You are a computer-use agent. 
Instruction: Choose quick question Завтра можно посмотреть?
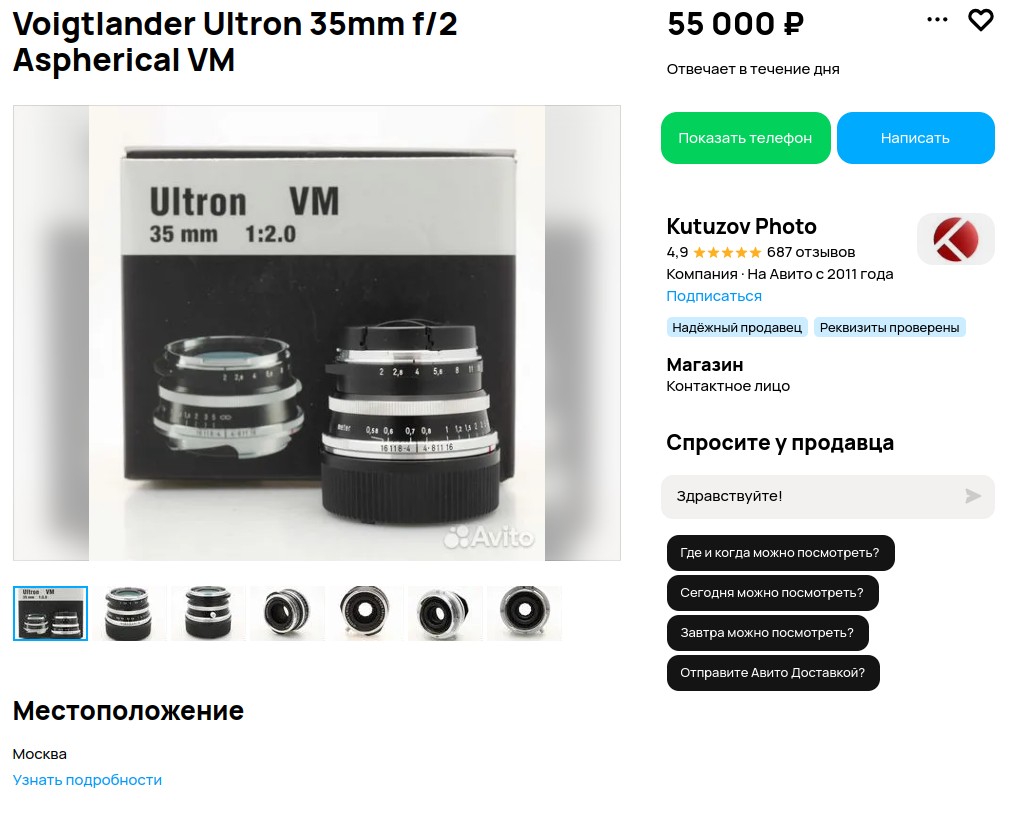767,632
